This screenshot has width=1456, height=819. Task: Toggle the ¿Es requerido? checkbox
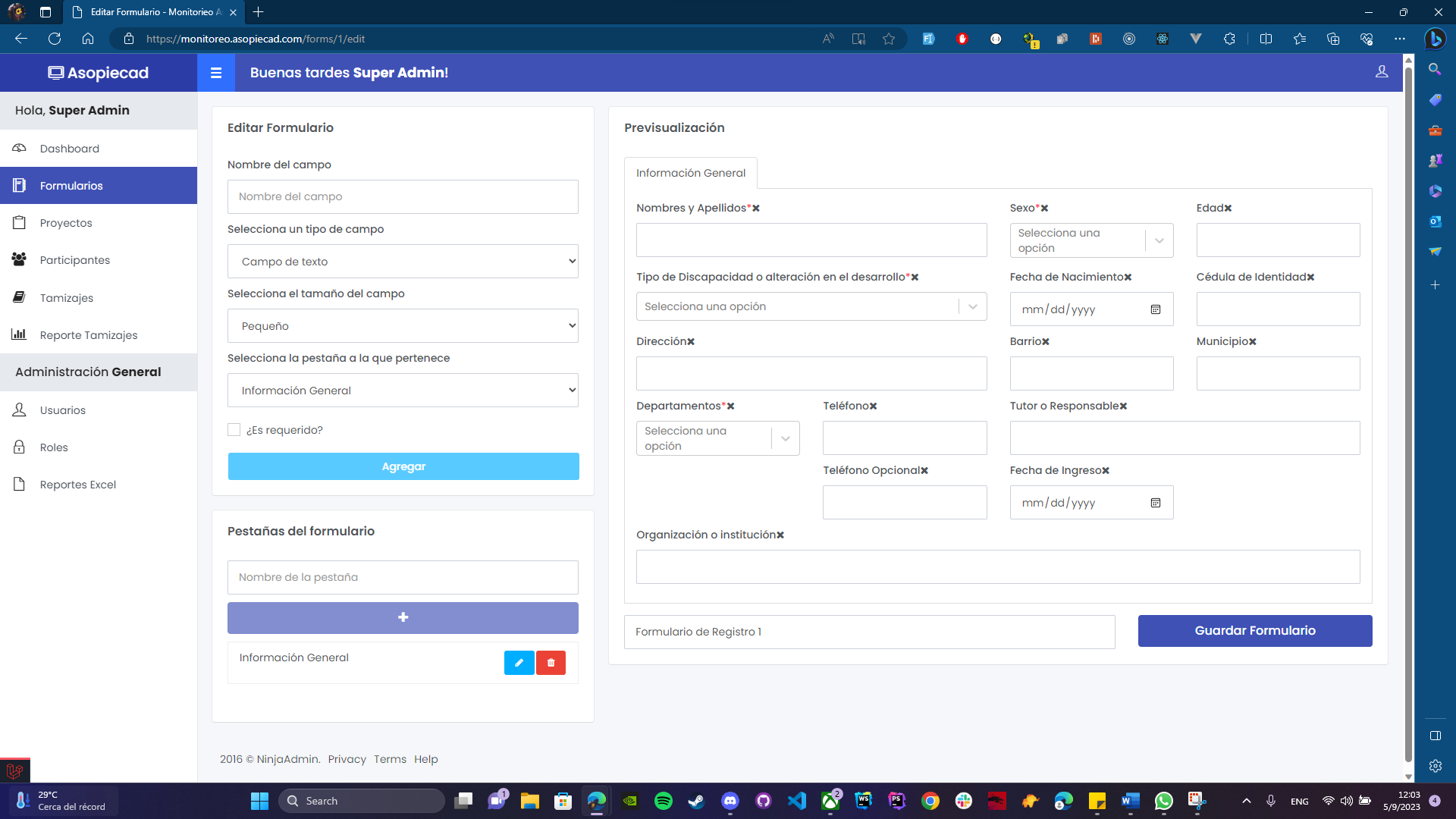coord(234,430)
